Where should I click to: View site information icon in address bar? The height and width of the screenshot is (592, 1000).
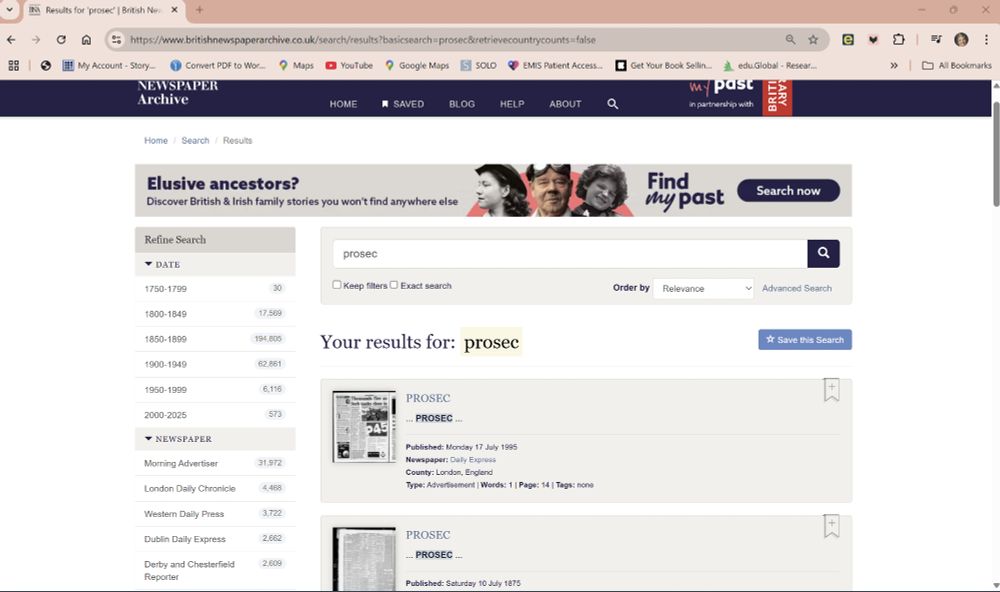[116, 40]
